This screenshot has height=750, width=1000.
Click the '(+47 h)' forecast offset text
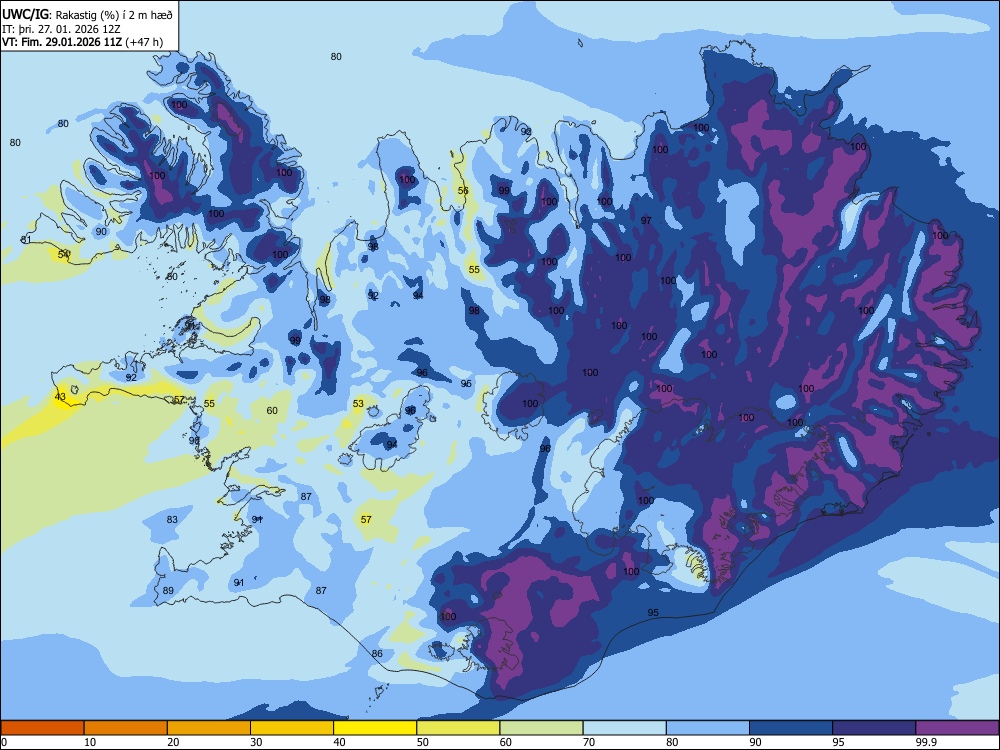(144, 42)
